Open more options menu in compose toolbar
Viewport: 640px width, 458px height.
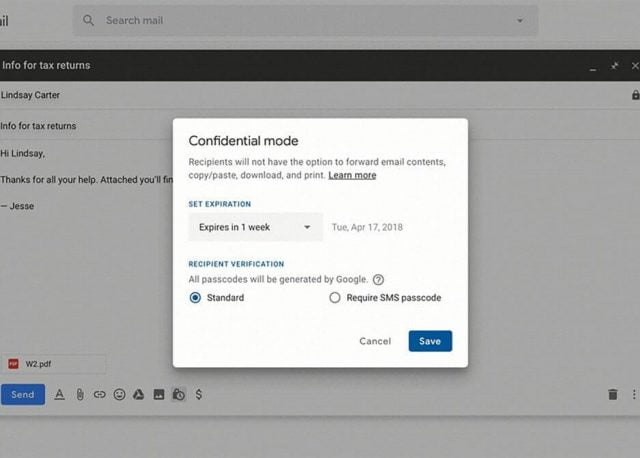point(634,395)
